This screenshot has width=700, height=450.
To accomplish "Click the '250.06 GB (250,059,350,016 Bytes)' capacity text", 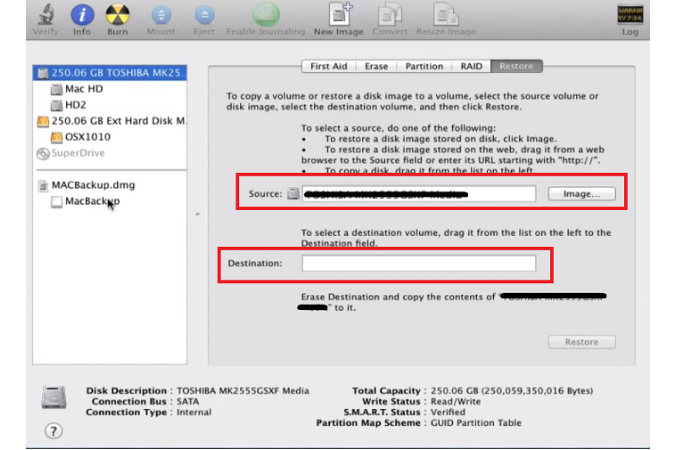I will tap(512, 391).
